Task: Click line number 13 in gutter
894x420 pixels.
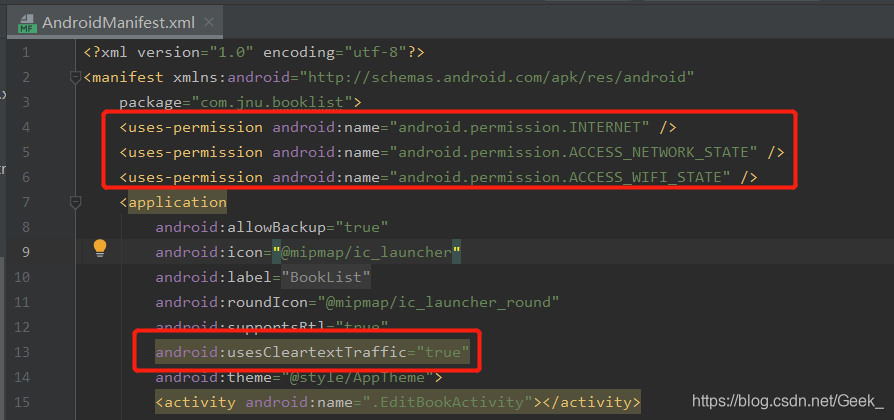Action: (x=22, y=352)
